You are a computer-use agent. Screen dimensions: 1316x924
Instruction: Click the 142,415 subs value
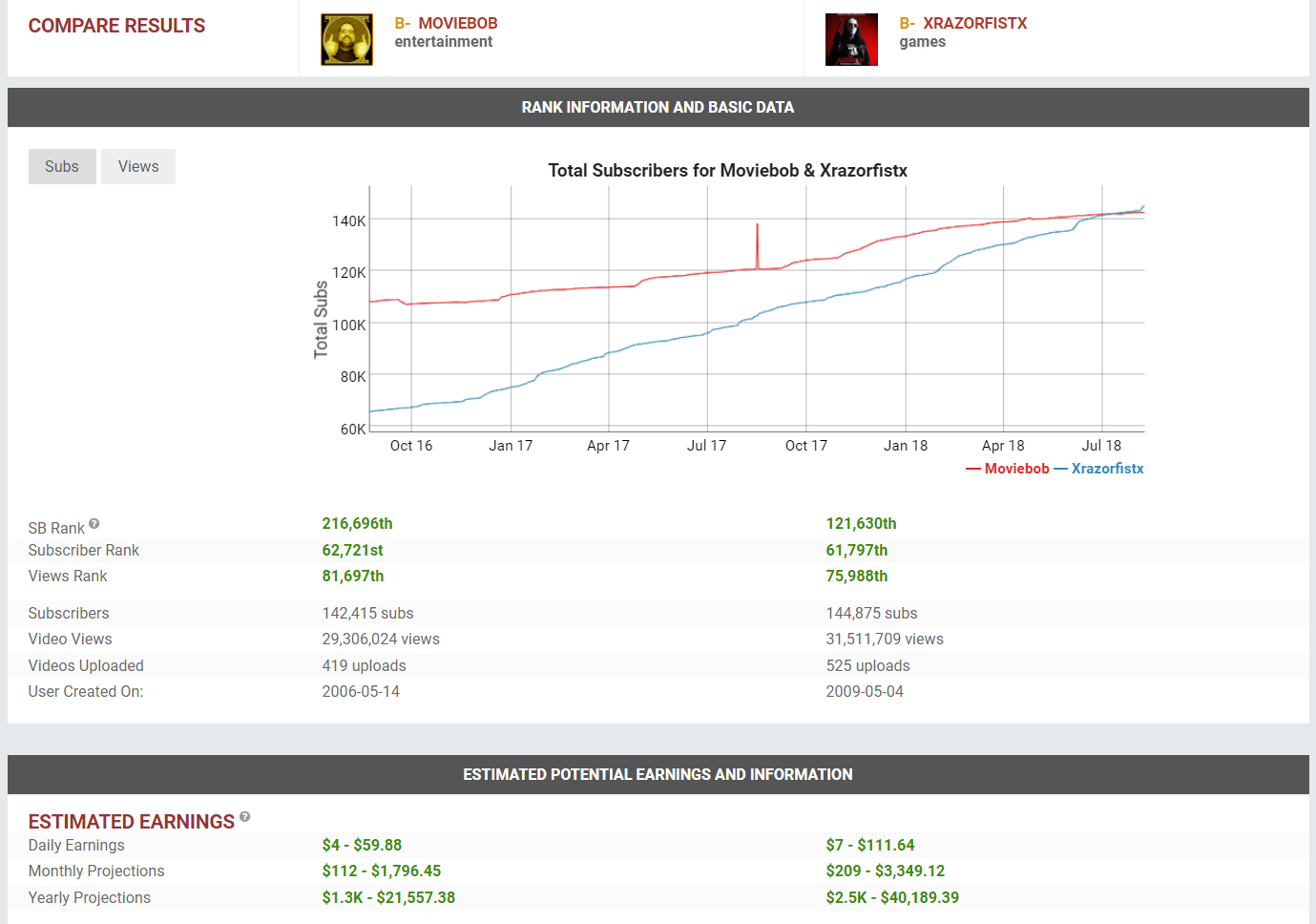[367, 613]
